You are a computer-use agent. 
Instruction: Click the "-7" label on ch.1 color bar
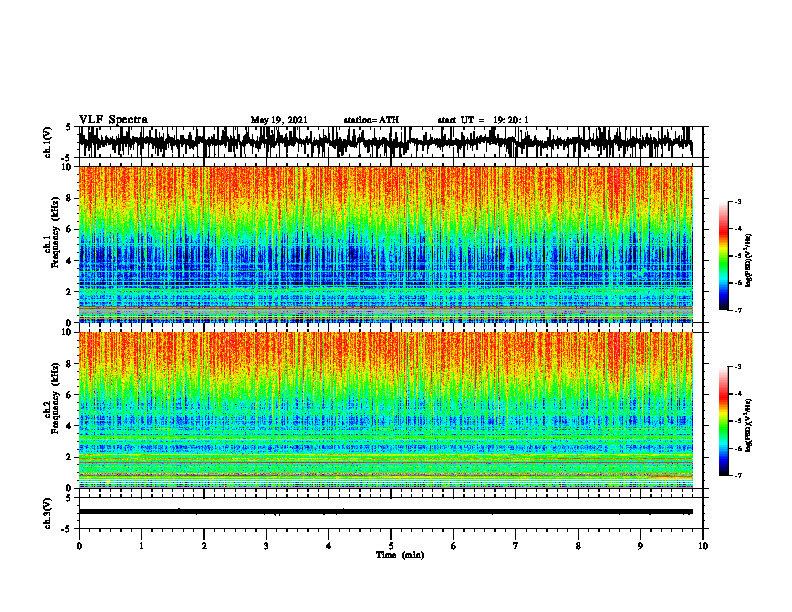pyautogui.click(x=738, y=310)
